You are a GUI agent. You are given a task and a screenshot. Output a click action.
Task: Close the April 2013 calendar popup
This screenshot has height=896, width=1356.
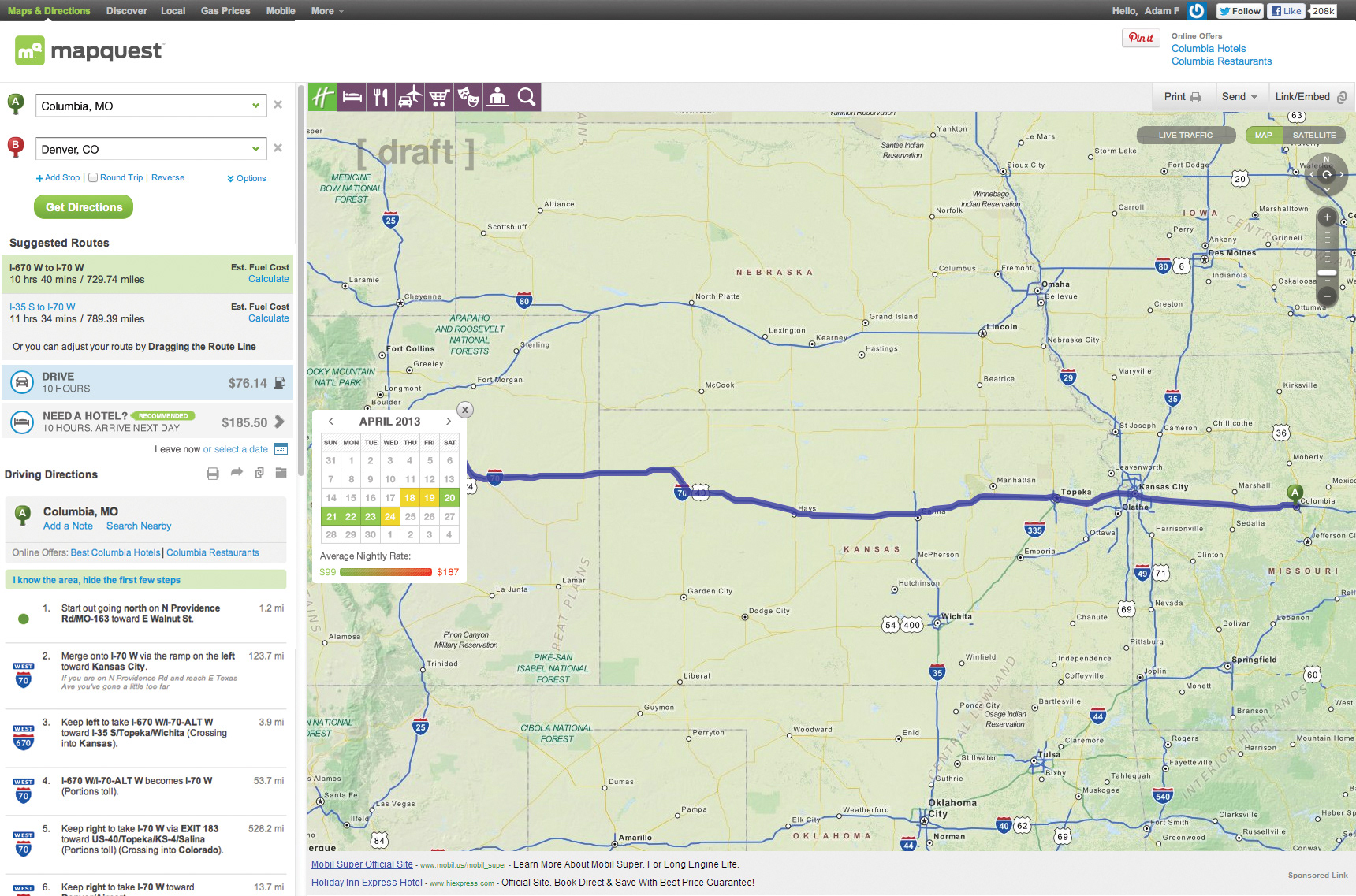465,410
